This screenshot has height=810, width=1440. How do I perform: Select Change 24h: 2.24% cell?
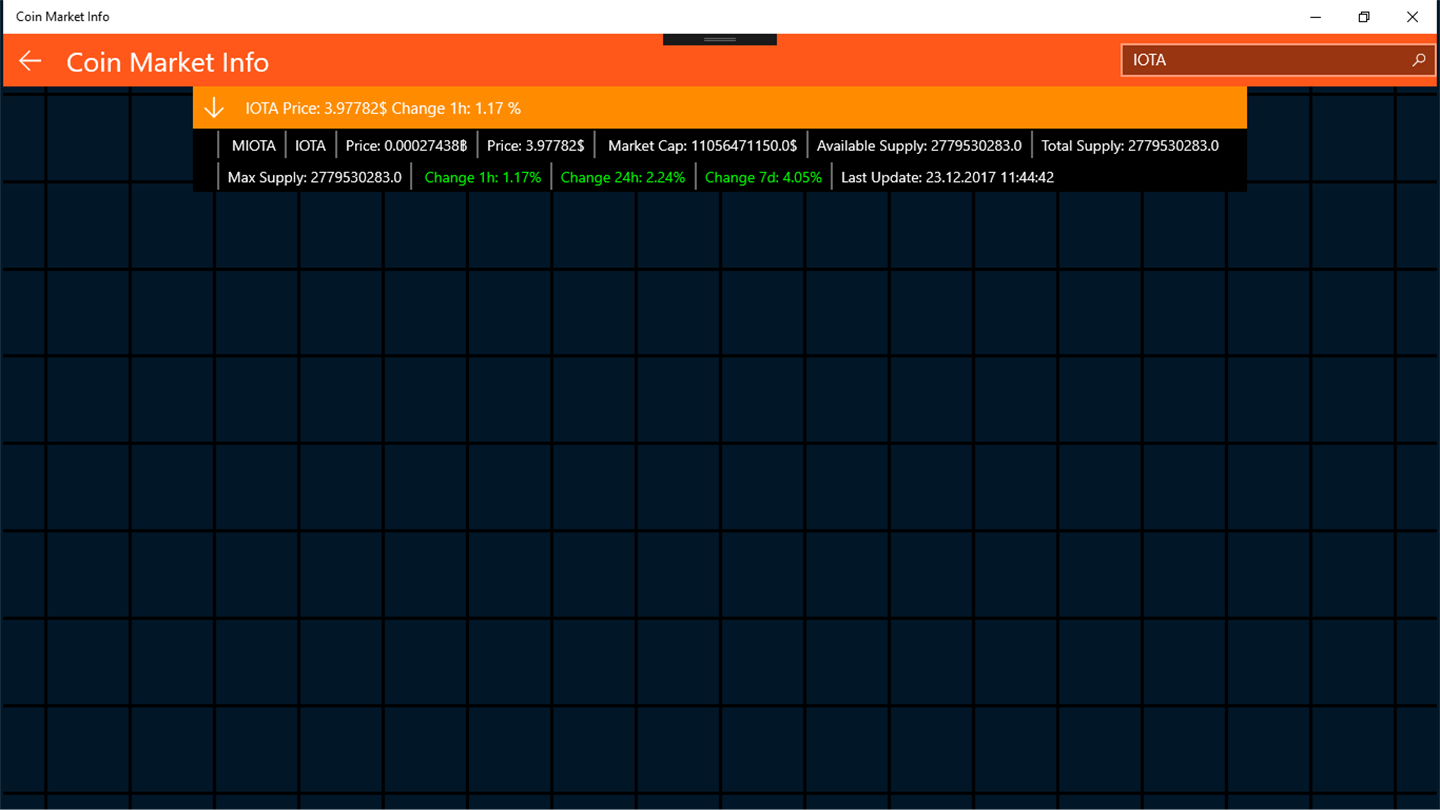[x=623, y=178]
